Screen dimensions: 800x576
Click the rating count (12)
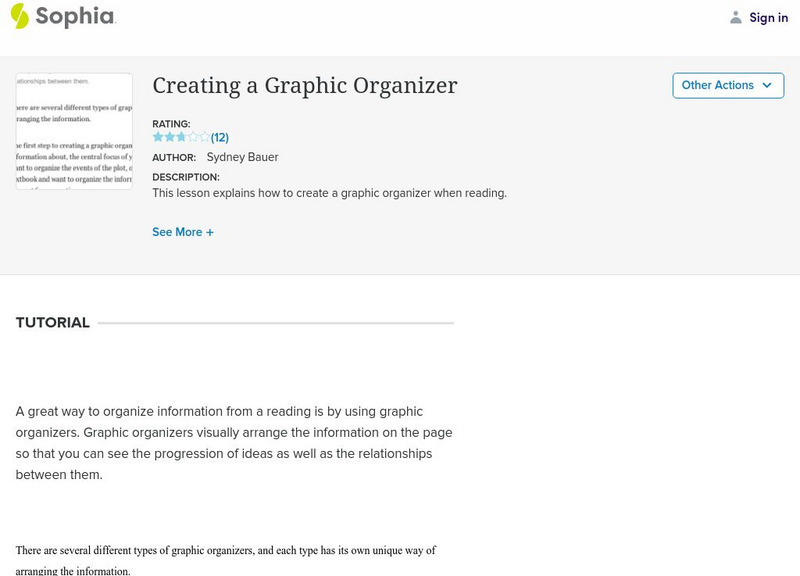pos(220,138)
